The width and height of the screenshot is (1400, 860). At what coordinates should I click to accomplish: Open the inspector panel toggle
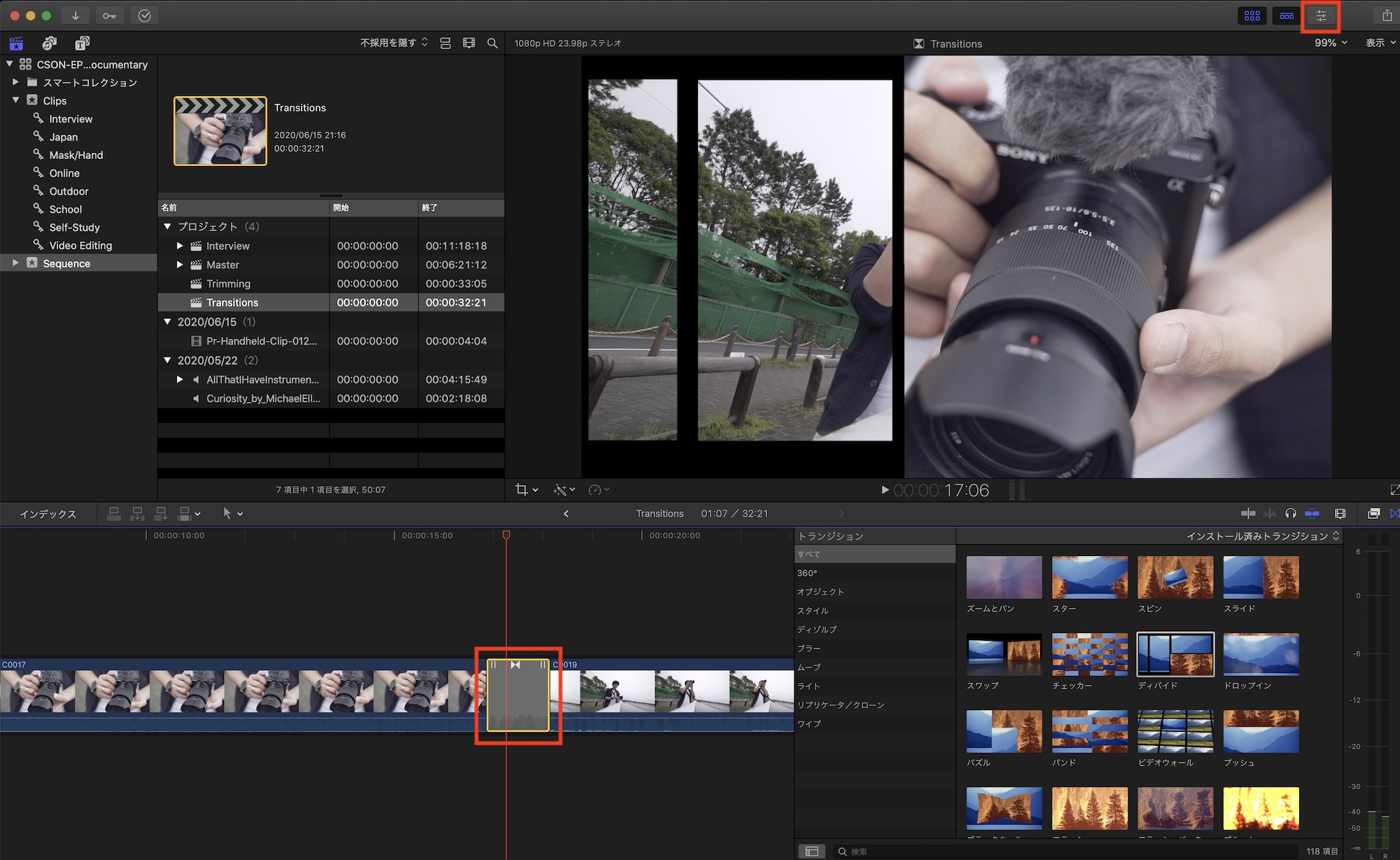(x=1321, y=15)
